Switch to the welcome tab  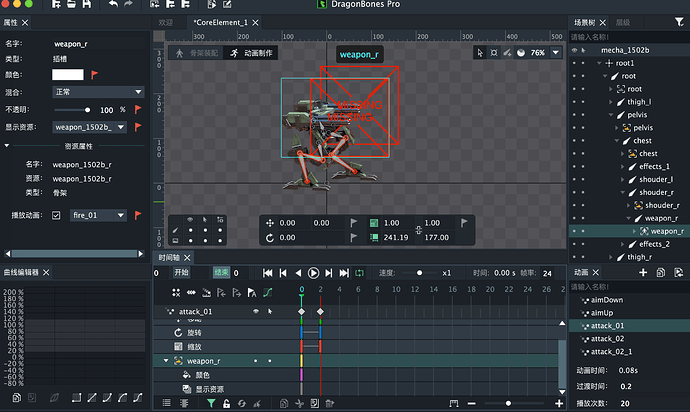165,22
